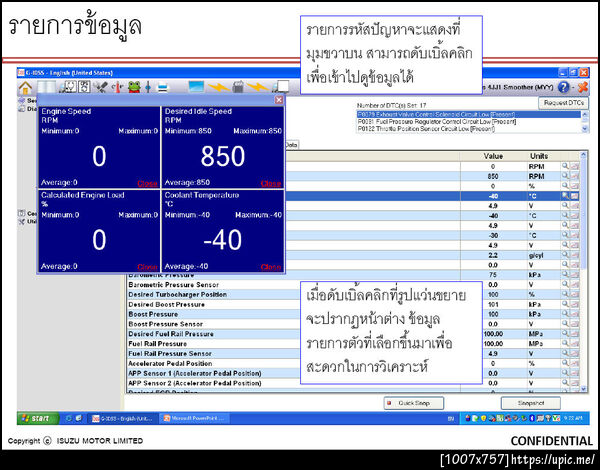Click the lightning bolt beside the blue monitor icon
The image size is (600, 470).
tap(218, 87)
